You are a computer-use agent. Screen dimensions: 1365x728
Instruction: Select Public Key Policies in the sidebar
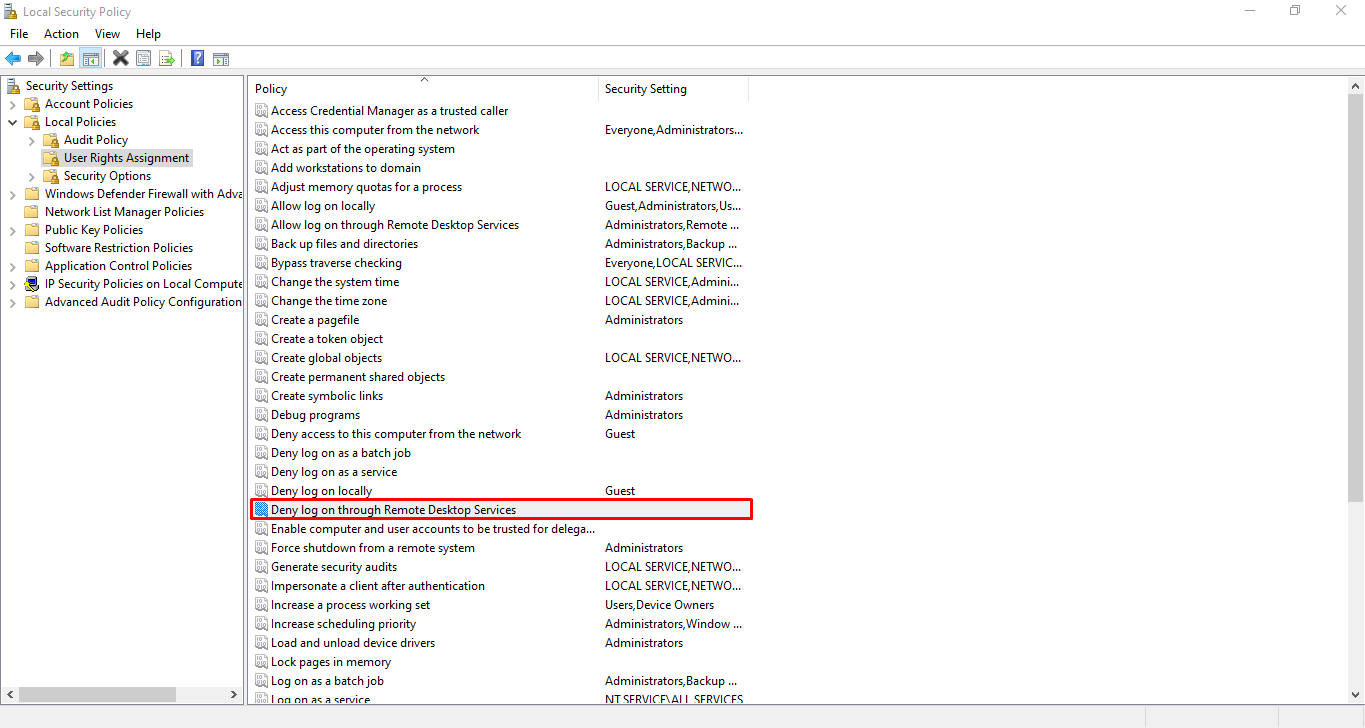(93, 229)
